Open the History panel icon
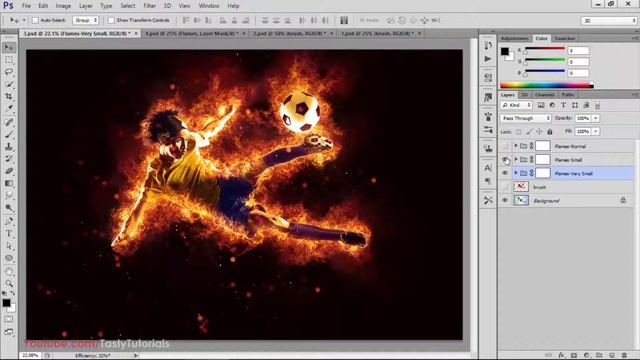Image resolution: width=640 pixels, height=360 pixels. pos(488,45)
